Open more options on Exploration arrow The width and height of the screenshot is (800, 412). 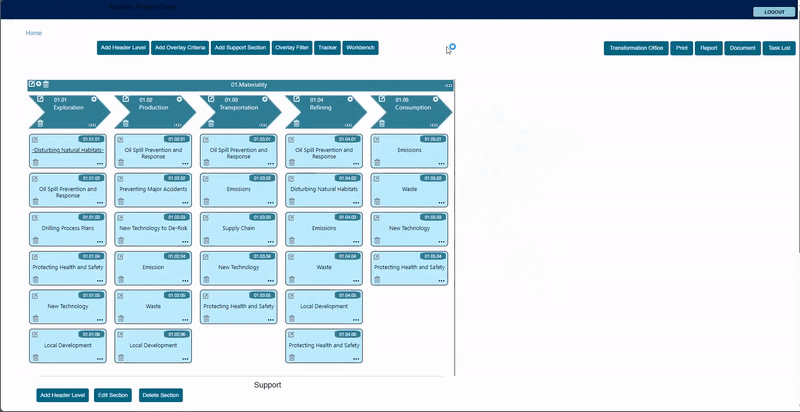pyautogui.click(x=92, y=125)
